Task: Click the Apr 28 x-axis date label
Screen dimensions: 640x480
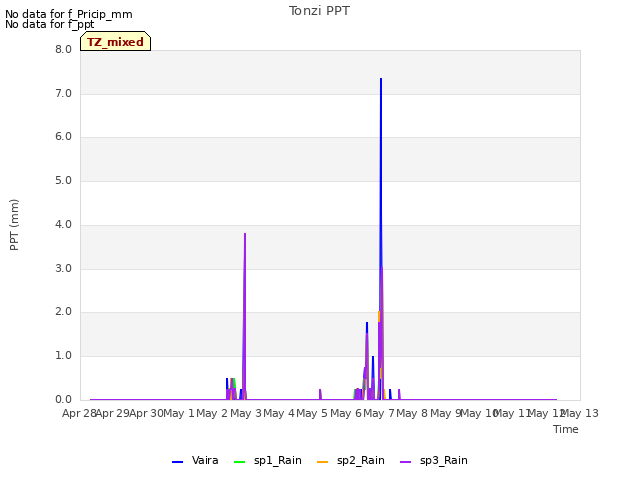Action: click(x=79, y=413)
